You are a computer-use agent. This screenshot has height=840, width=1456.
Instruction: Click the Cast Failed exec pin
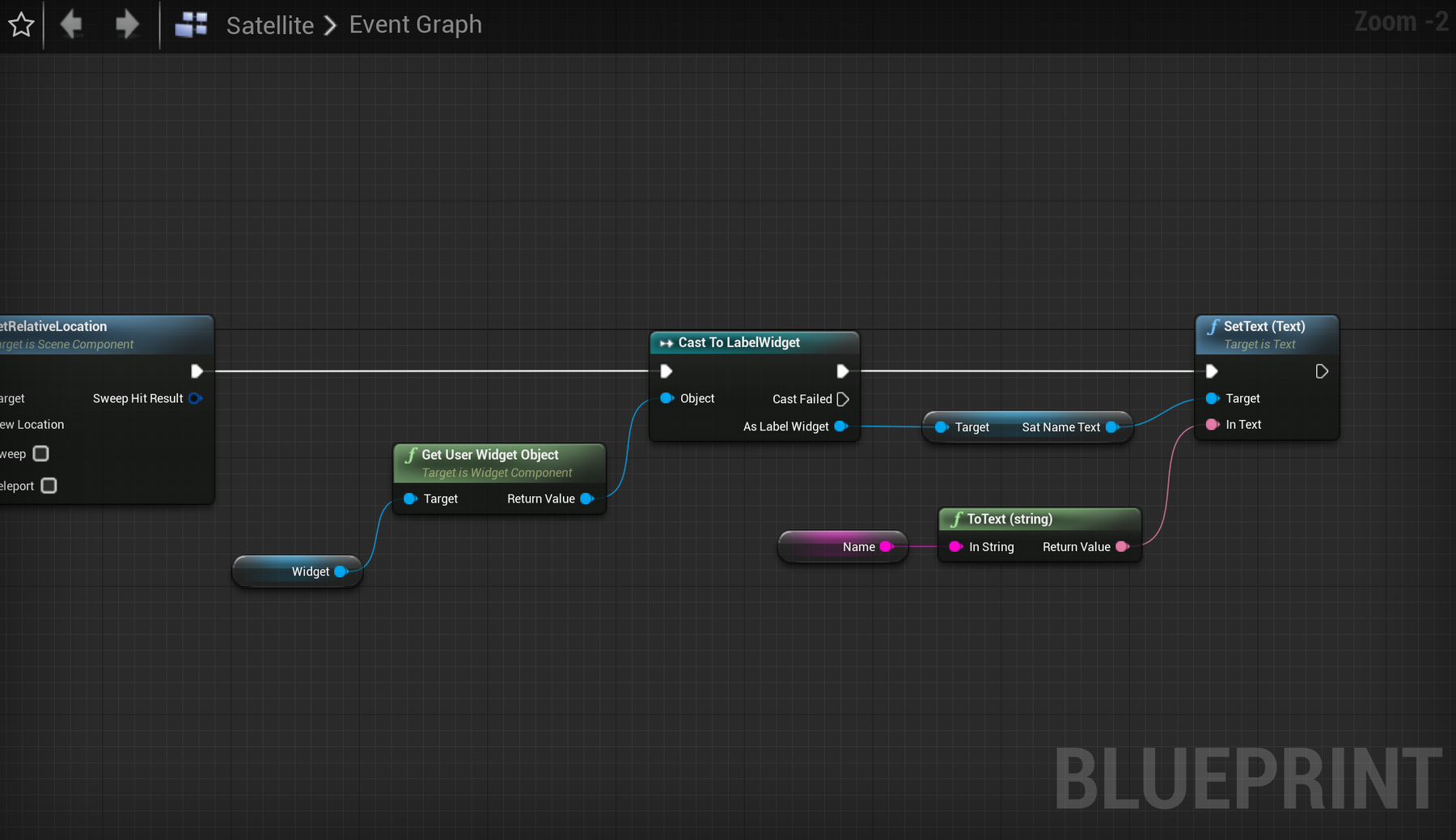(x=843, y=399)
